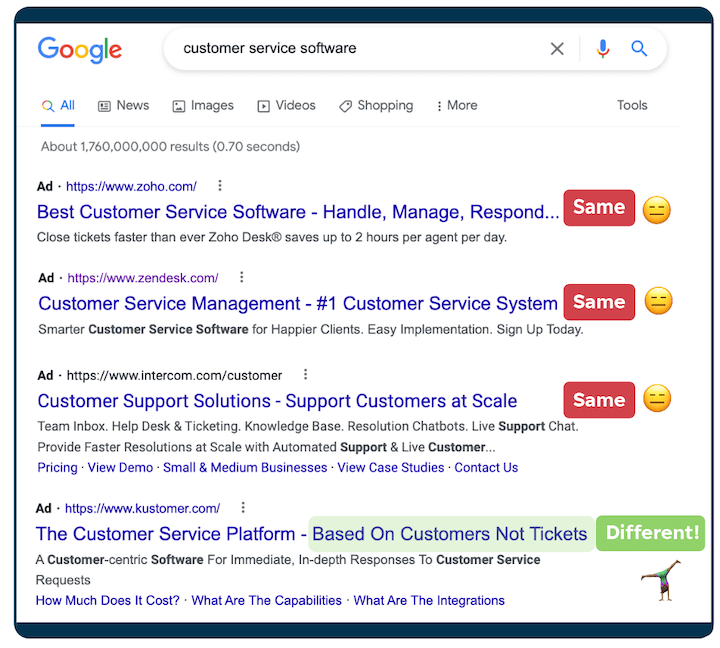Open options menu for Zoho ad
Viewport: 720px width, 648px height.
pos(220,186)
